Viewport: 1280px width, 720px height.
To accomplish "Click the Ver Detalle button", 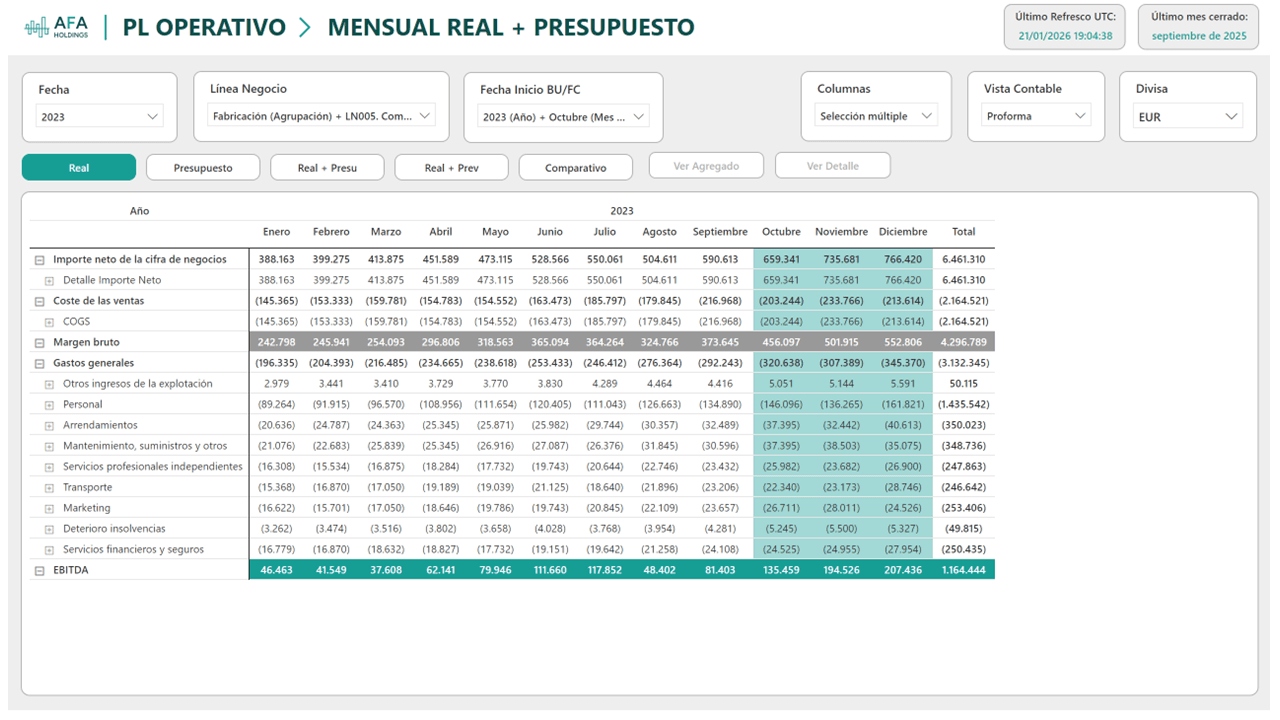I will click(x=833, y=166).
